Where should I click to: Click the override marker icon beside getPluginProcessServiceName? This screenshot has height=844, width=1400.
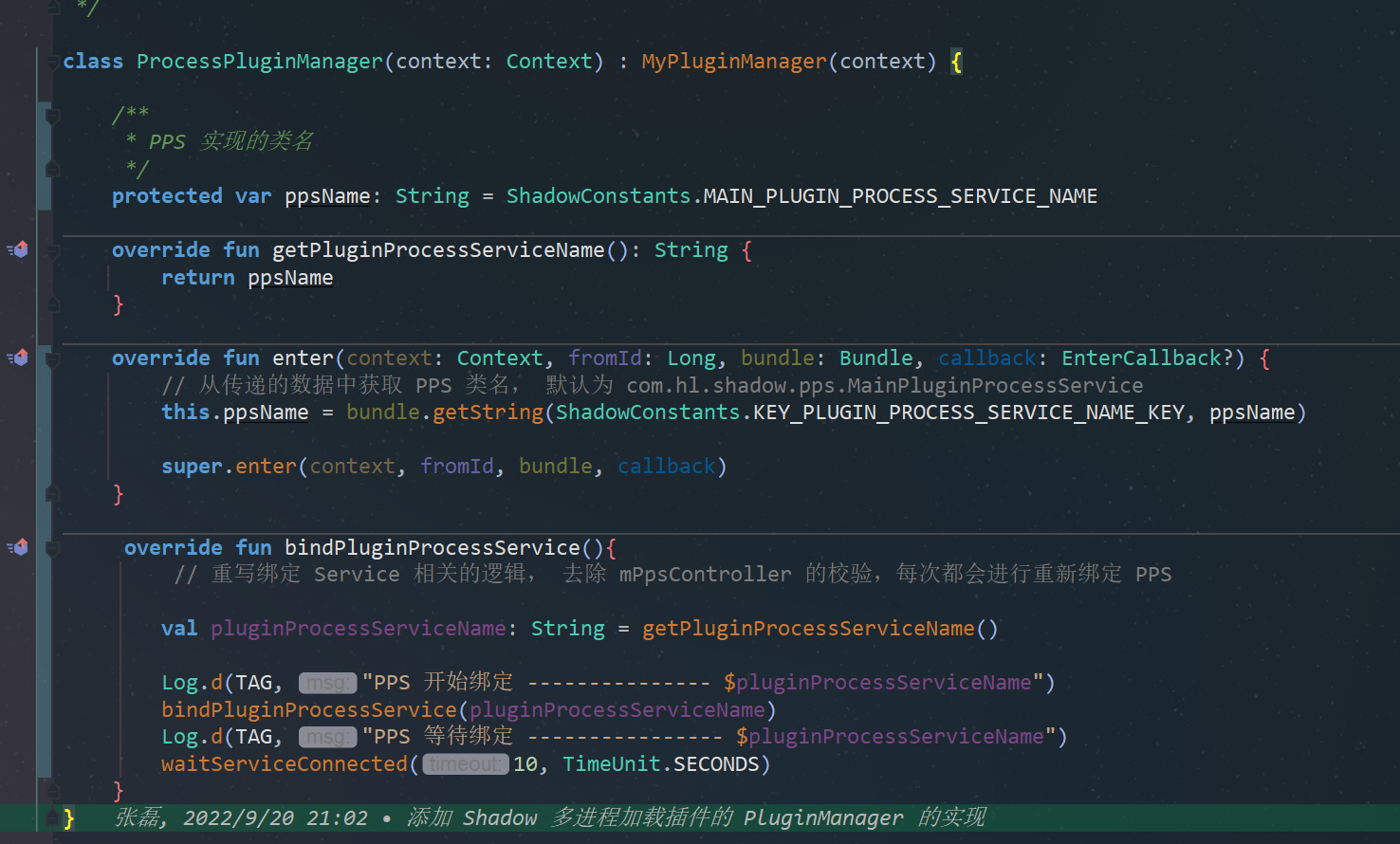coord(17,249)
